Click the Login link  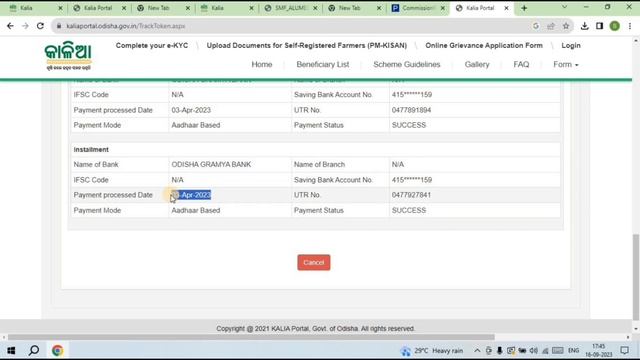[x=571, y=45]
